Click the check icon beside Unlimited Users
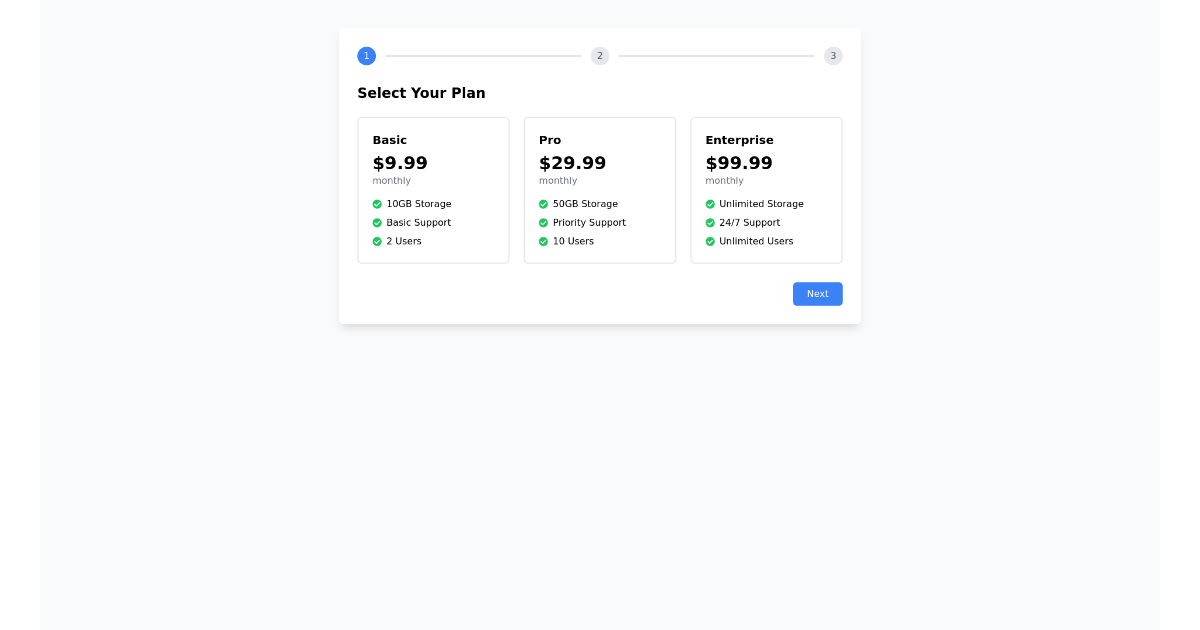 (x=709, y=241)
